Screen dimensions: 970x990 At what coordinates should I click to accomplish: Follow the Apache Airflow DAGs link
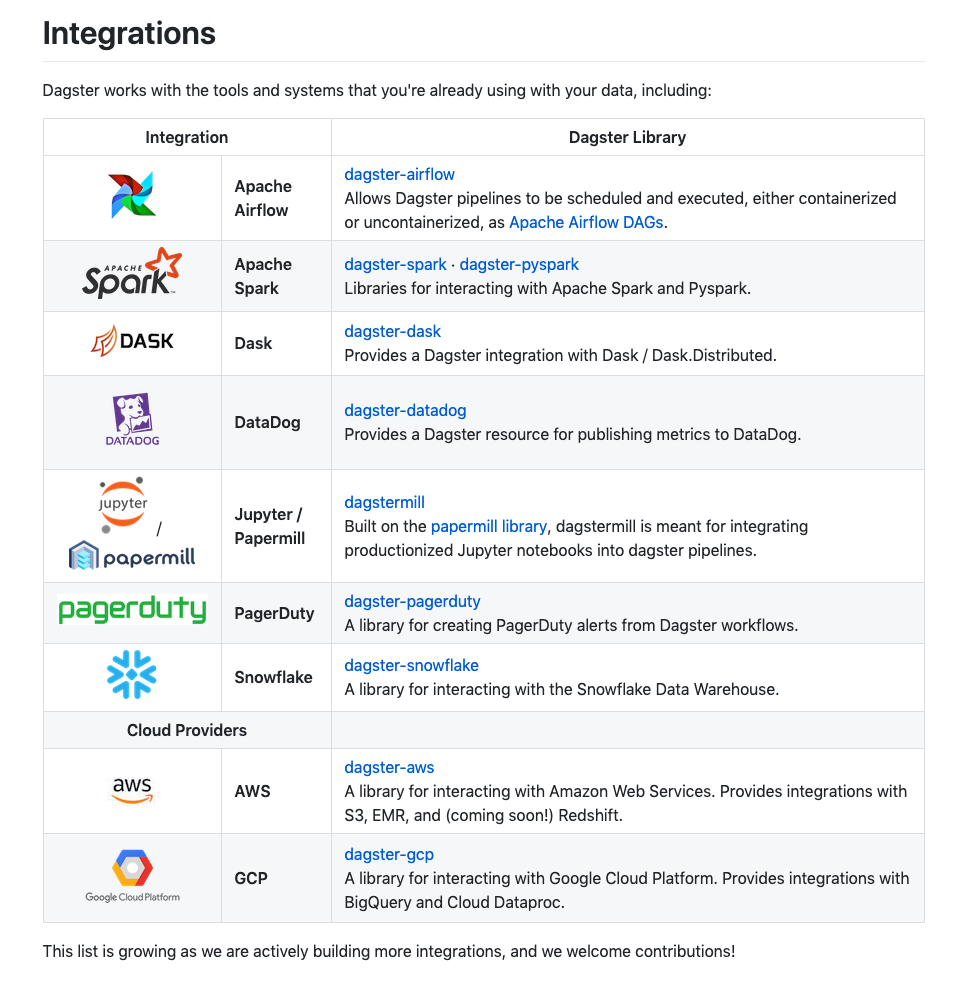click(x=586, y=222)
